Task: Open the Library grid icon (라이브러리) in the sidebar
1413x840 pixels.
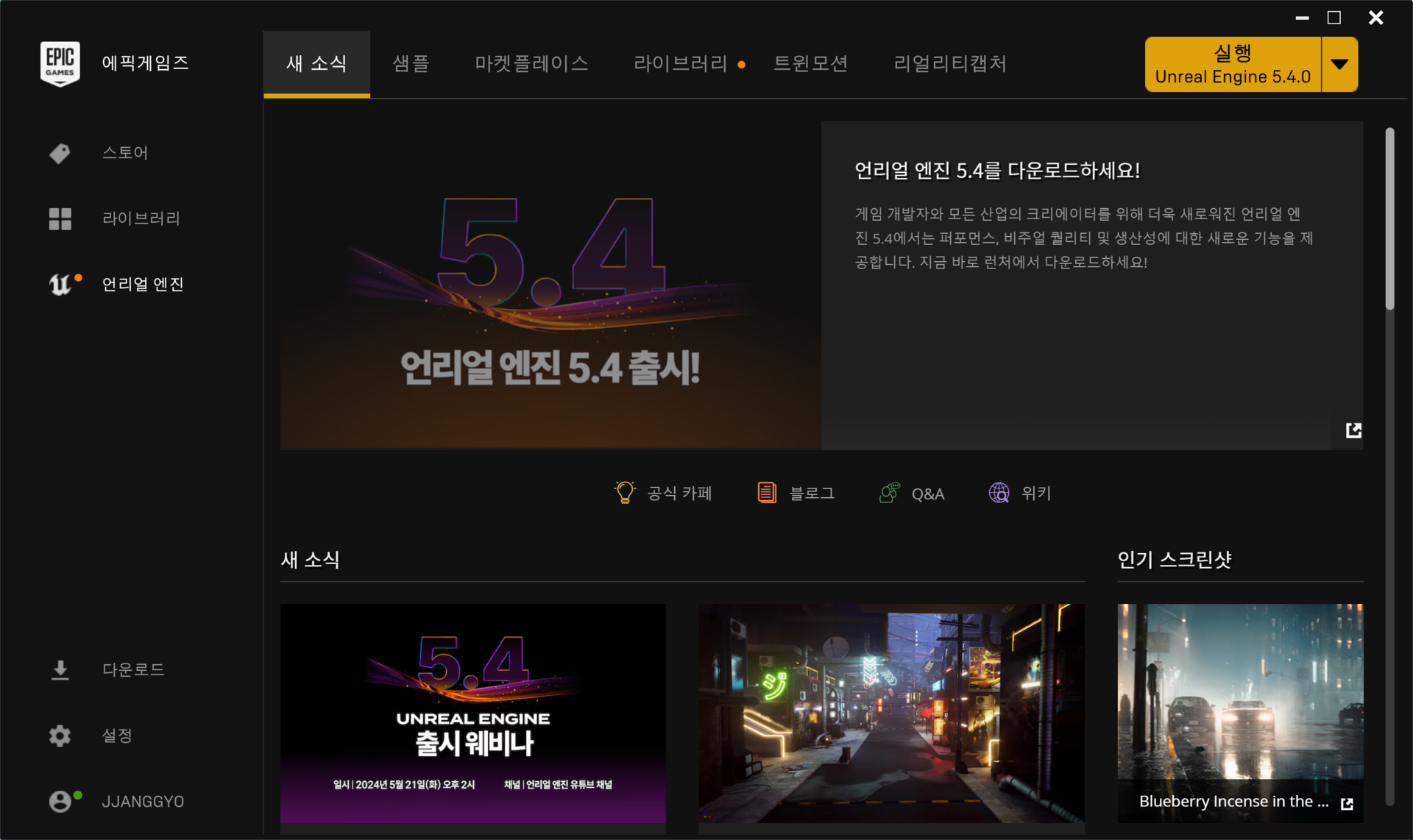Action: point(60,218)
